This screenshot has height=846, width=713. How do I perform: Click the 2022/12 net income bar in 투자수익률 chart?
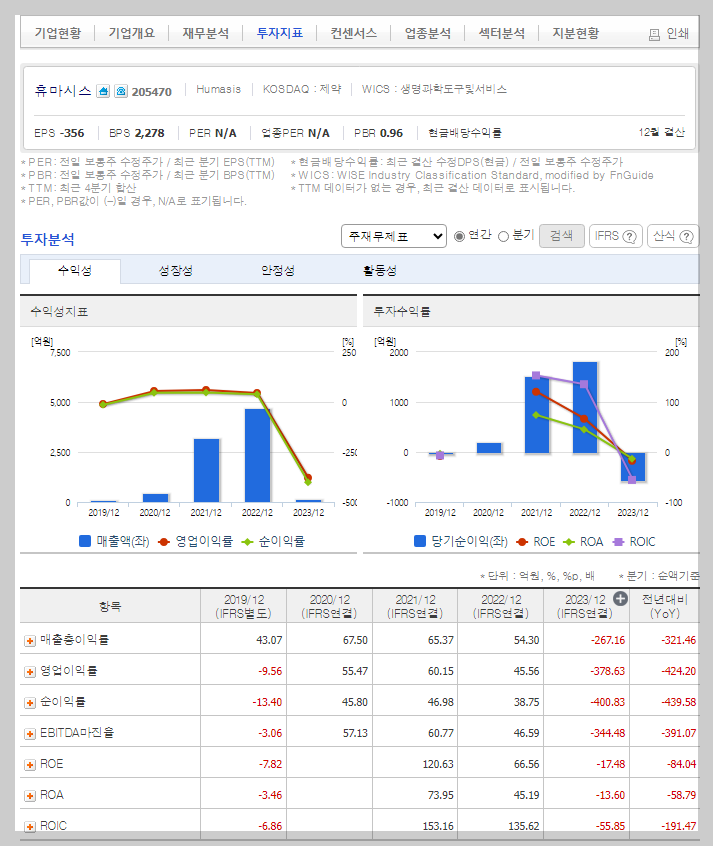pos(585,407)
